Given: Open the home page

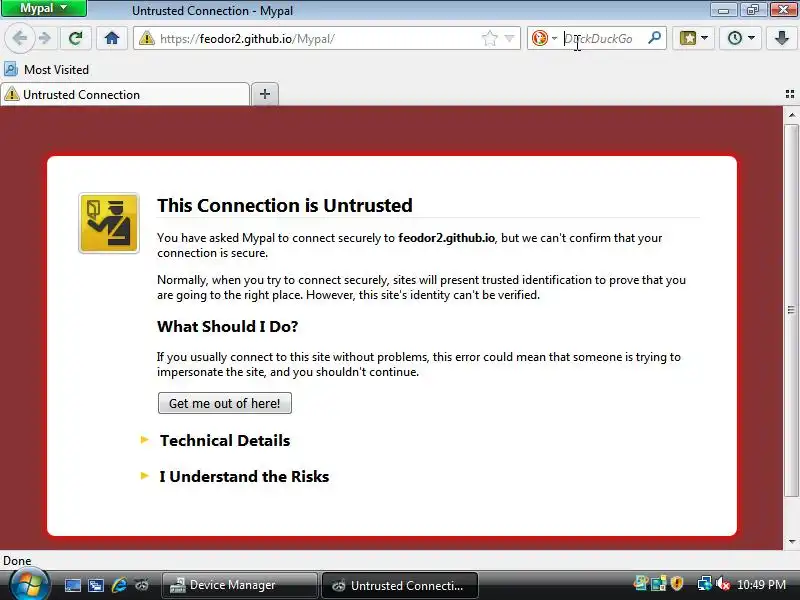Looking at the screenshot, I should coord(112,38).
